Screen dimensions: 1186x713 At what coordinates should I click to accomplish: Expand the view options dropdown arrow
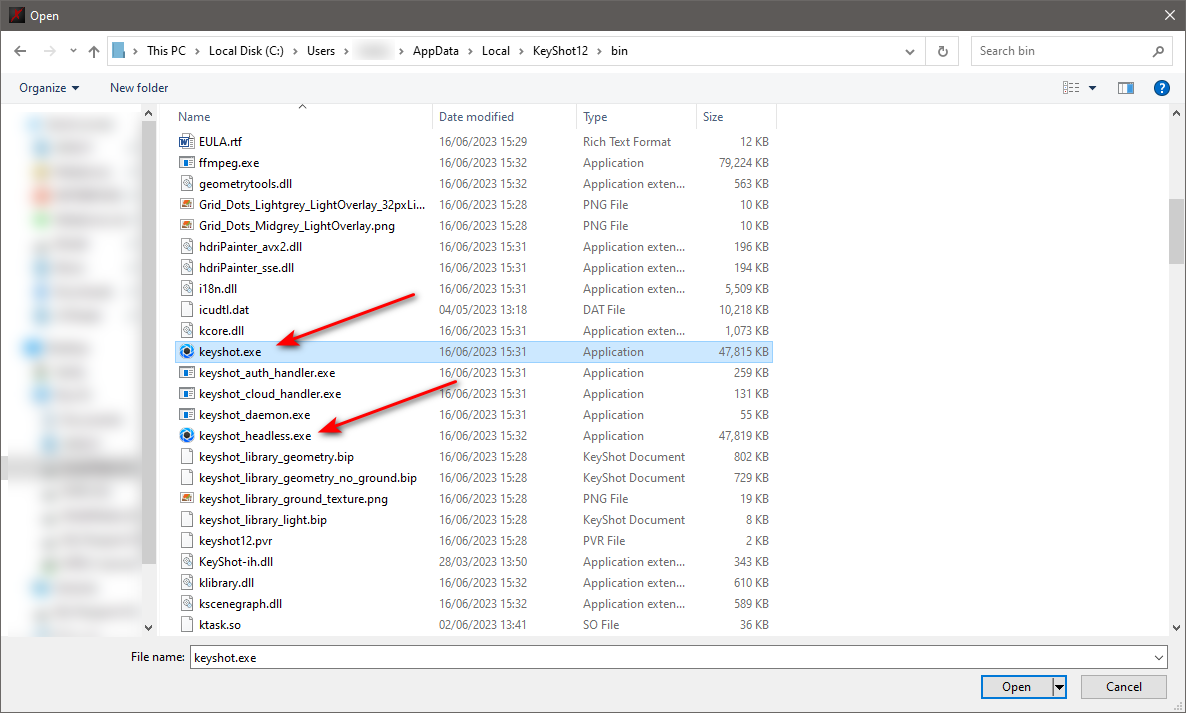coord(1092,88)
